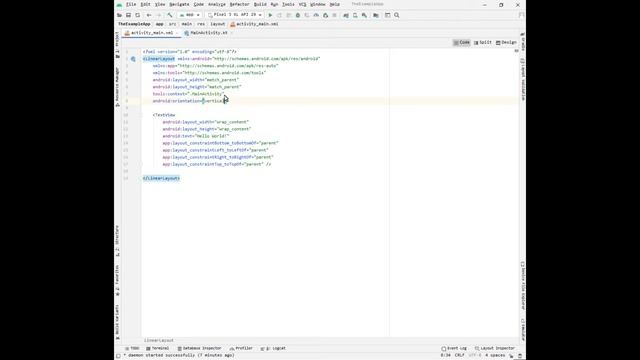The width and height of the screenshot is (640, 360).
Task: Click the Open folder toolbar icon
Action: [x=119, y=15]
